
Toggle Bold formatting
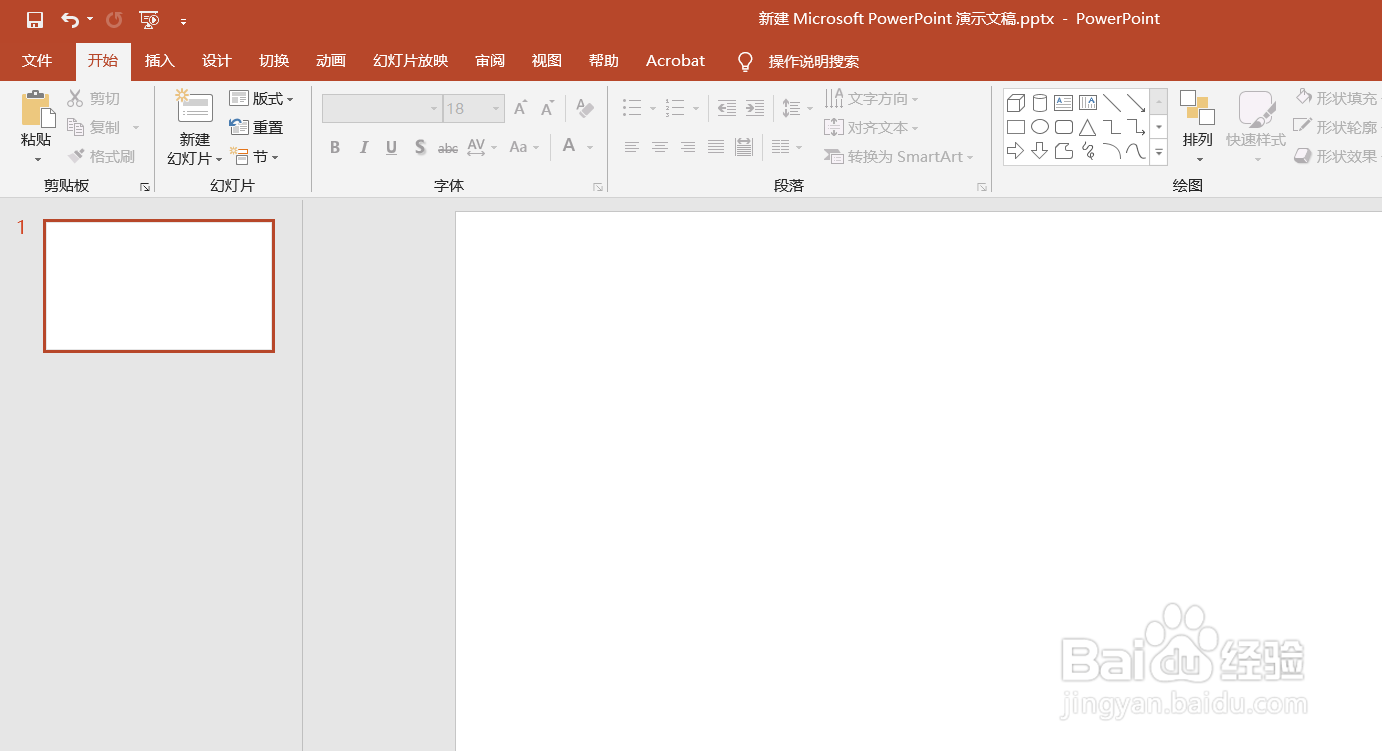click(335, 147)
